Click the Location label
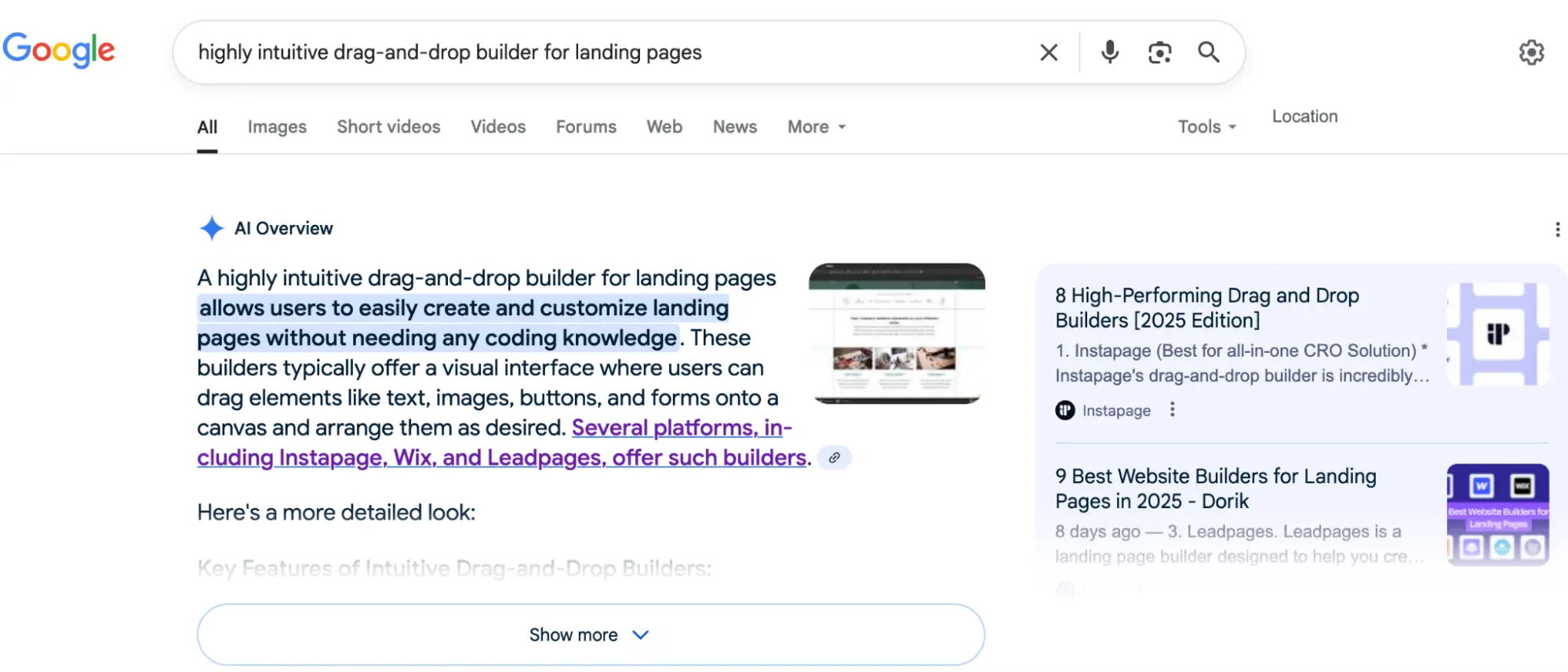This screenshot has width=1568, height=672. [x=1304, y=116]
